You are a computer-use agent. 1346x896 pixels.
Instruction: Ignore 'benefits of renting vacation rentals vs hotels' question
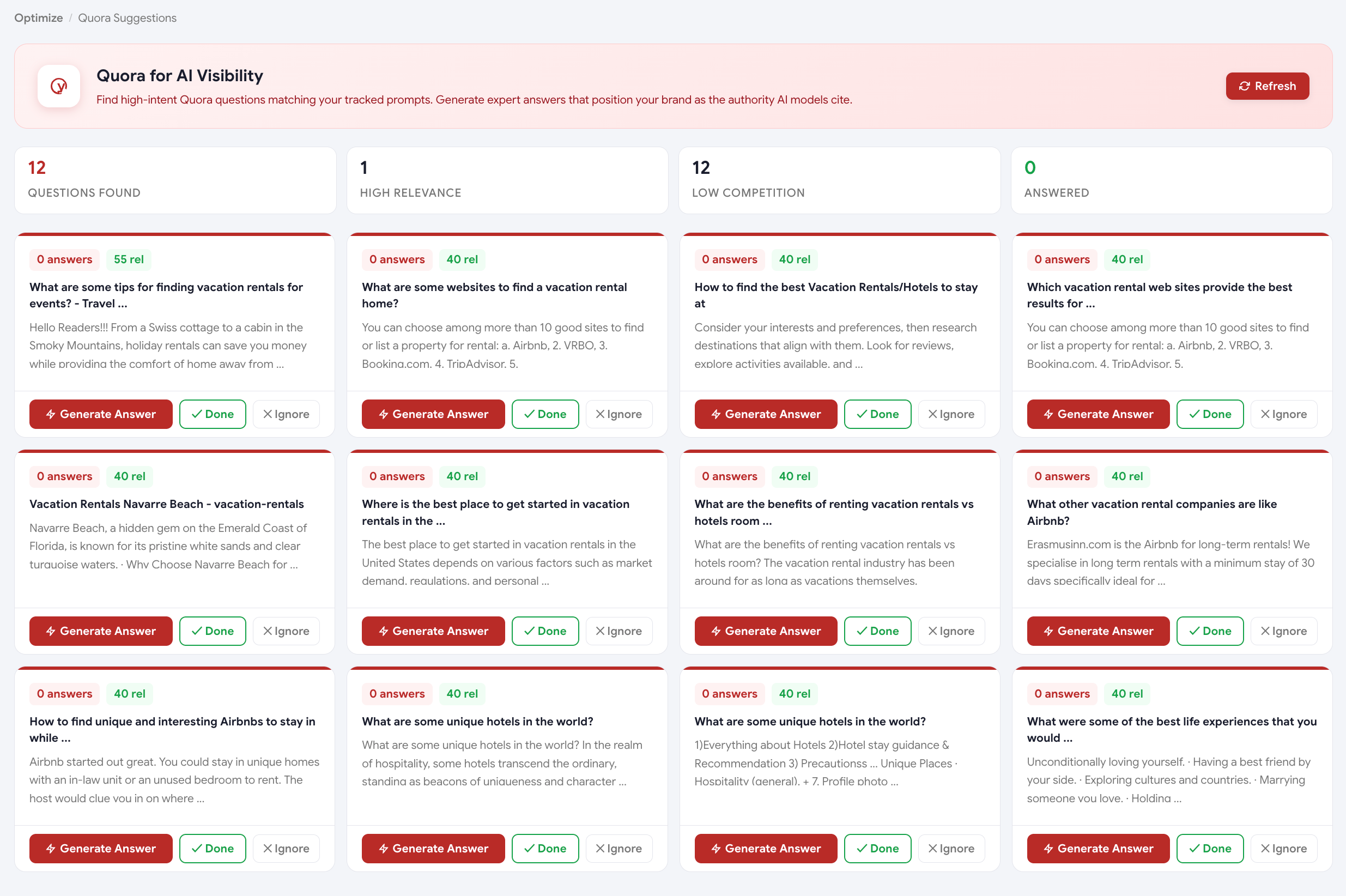pyautogui.click(x=951, y=632)
